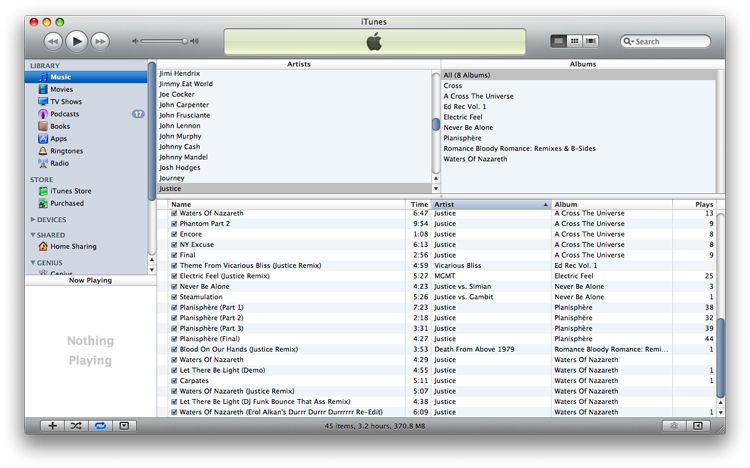Viewport: 750px width, 468px height.
Task: Uncheck the Phantom Part 2 song
Action: click(174, 224)
